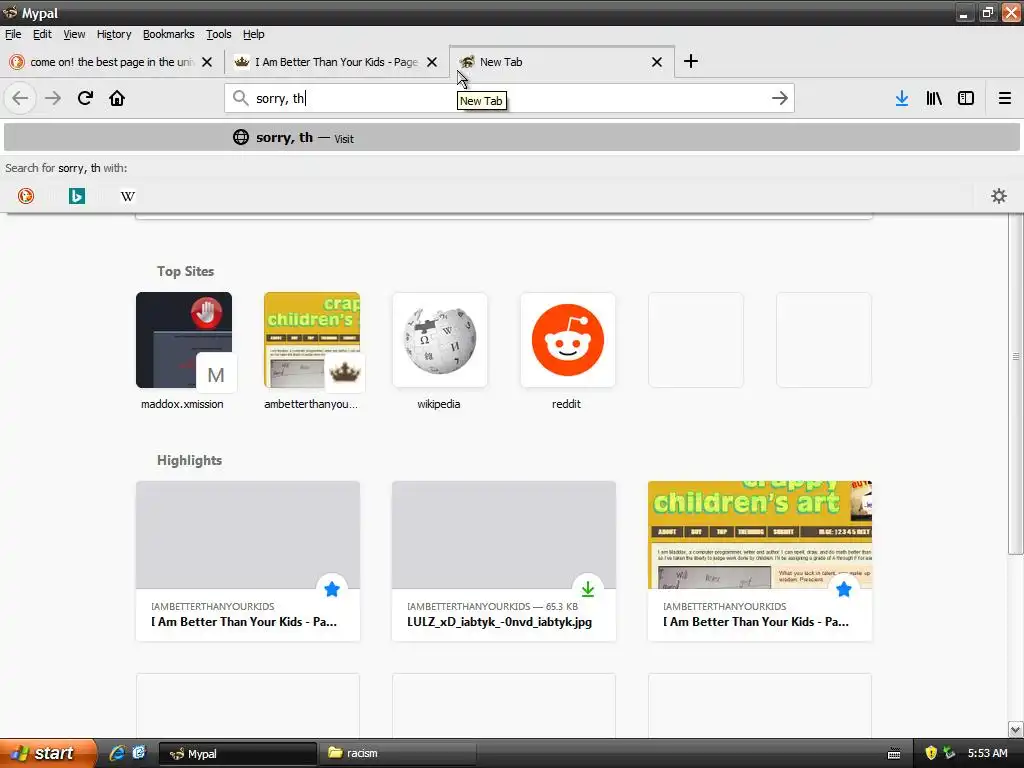This screenshot has height=768, width=1024.
Task: Open LULZ_xD_iabtyk_-0nvd_iabtyk.jpg highlight
Action: coord(504,561)
